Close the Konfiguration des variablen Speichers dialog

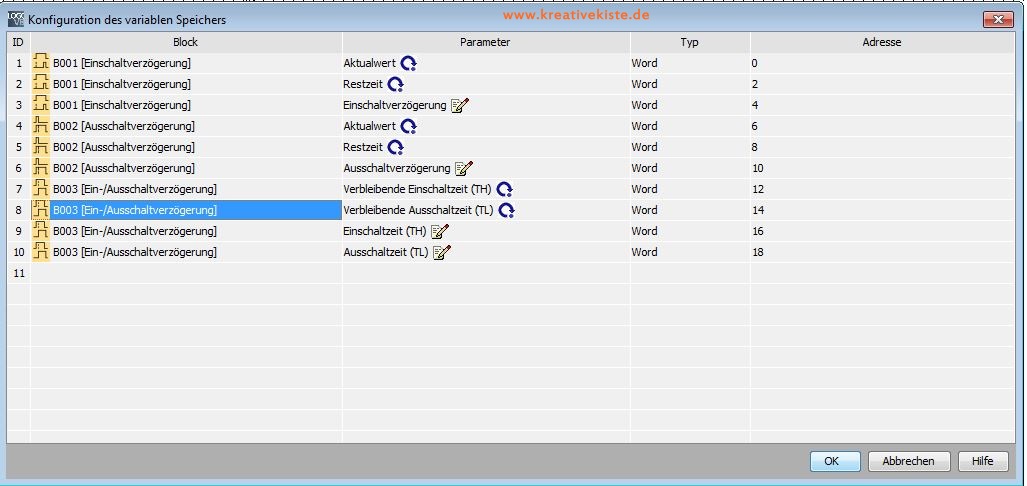[x=996, y=19]
